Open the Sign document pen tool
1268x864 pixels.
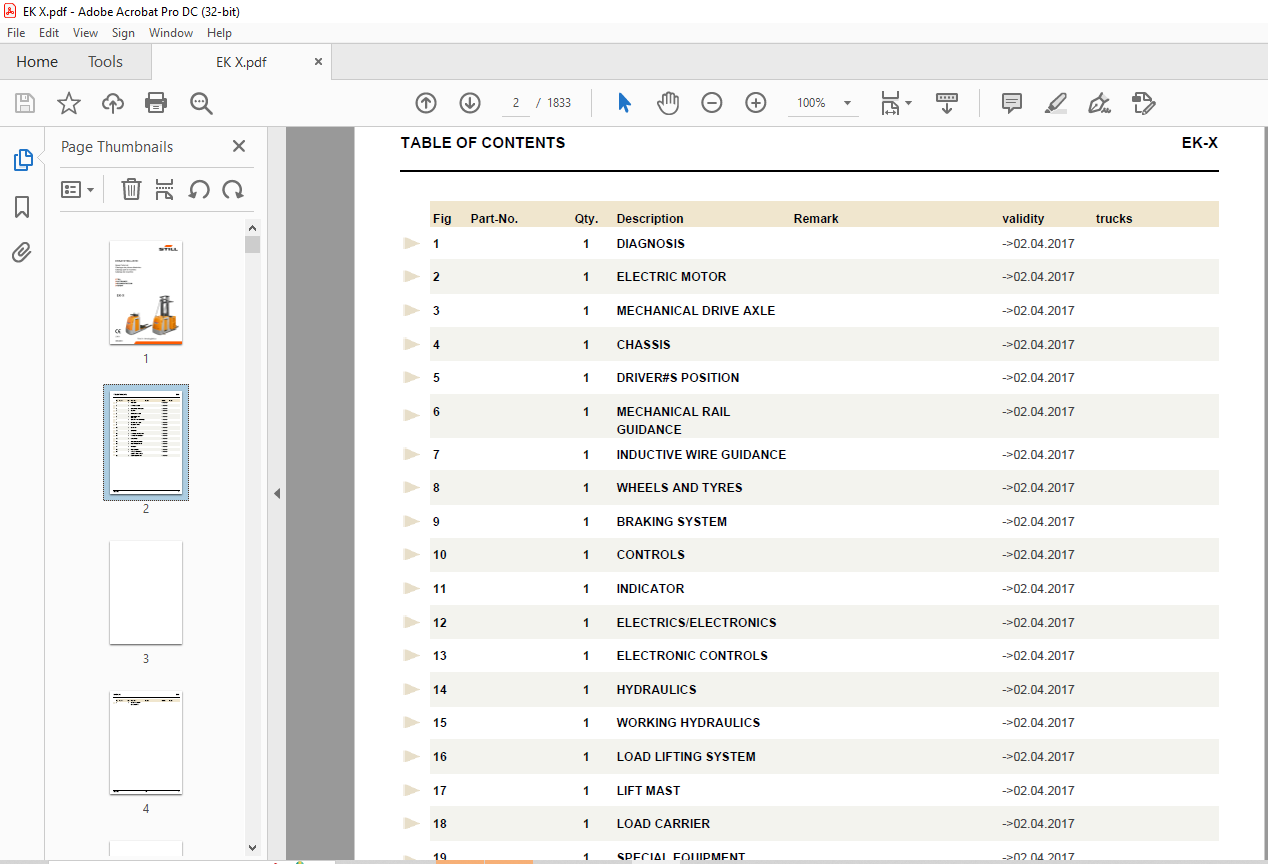point(1100,103)
